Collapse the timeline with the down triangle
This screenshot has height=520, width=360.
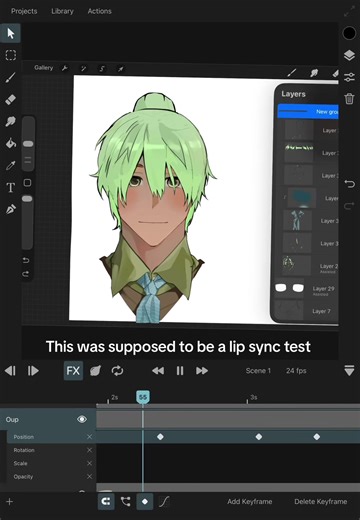pyautogui.click(x=349, y=371)
